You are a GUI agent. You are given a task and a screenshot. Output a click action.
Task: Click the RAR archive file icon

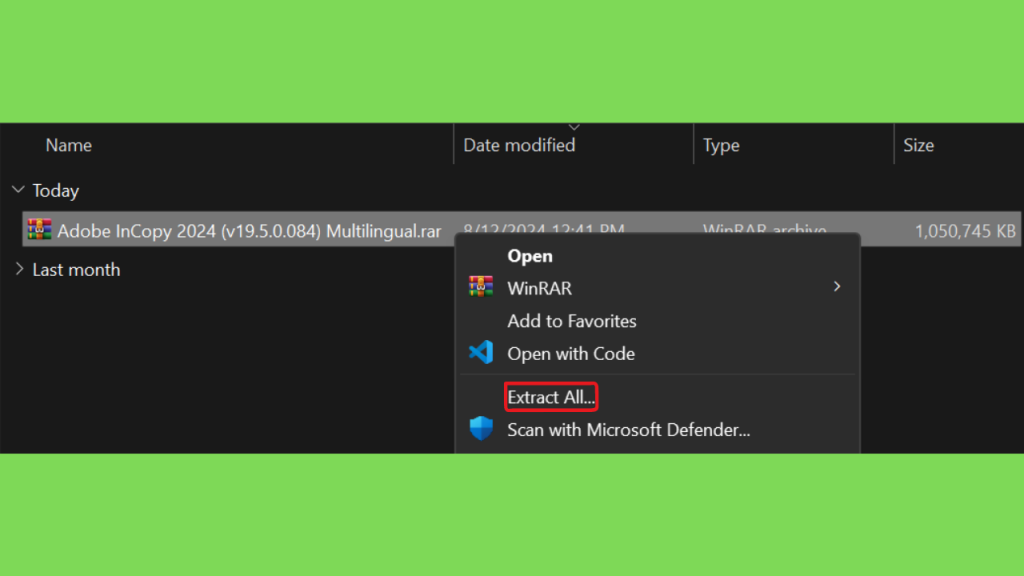pos(39,229)
